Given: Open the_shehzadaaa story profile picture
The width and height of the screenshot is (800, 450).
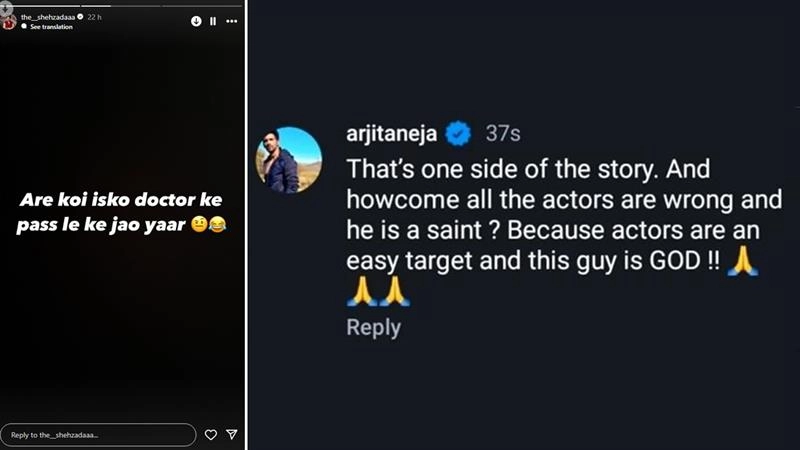Looking at the screenshot, I should coord(9,20).
